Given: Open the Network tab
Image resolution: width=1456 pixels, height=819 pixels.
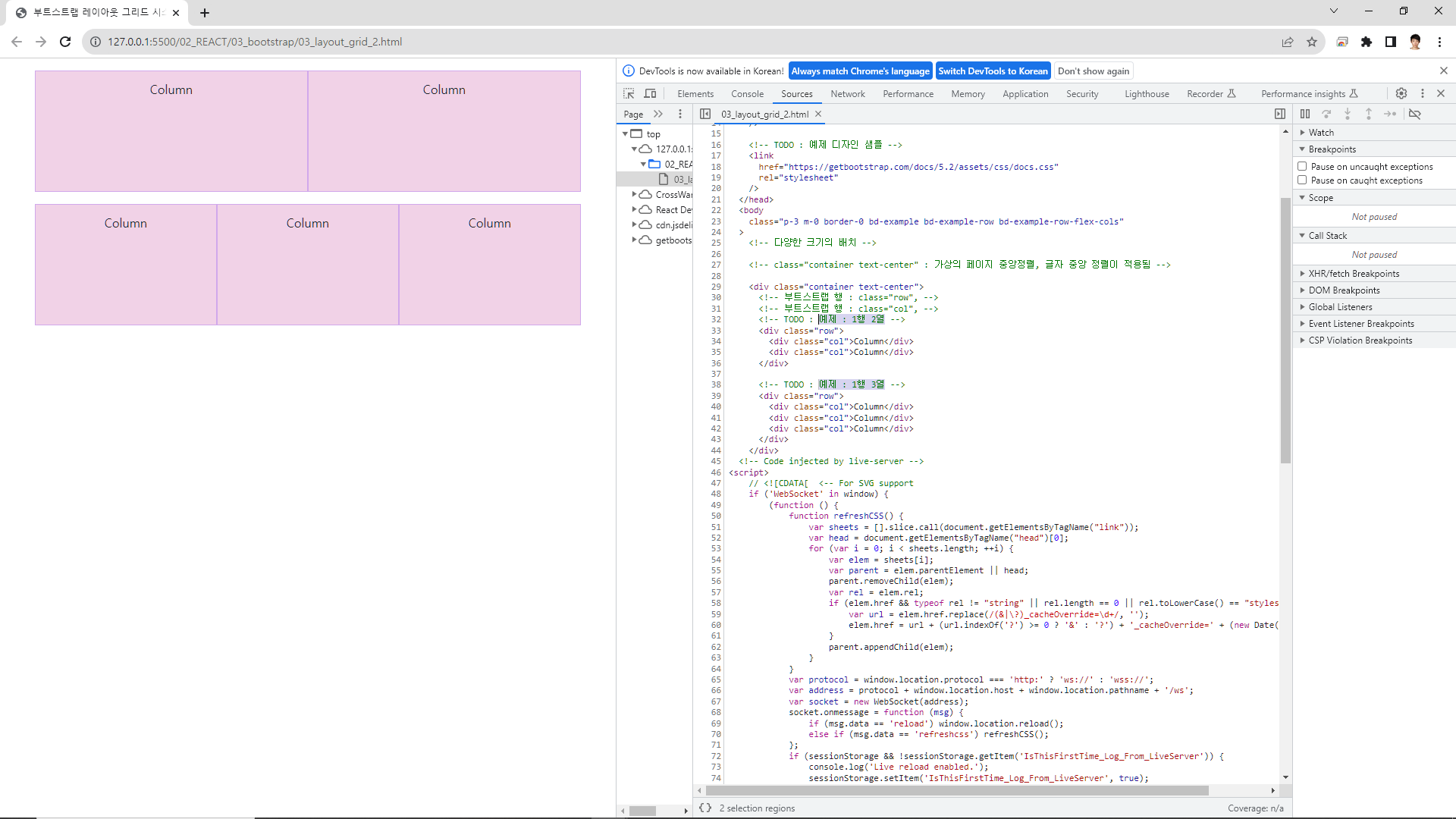Looking at the screenshot, I should click(847, 94).
